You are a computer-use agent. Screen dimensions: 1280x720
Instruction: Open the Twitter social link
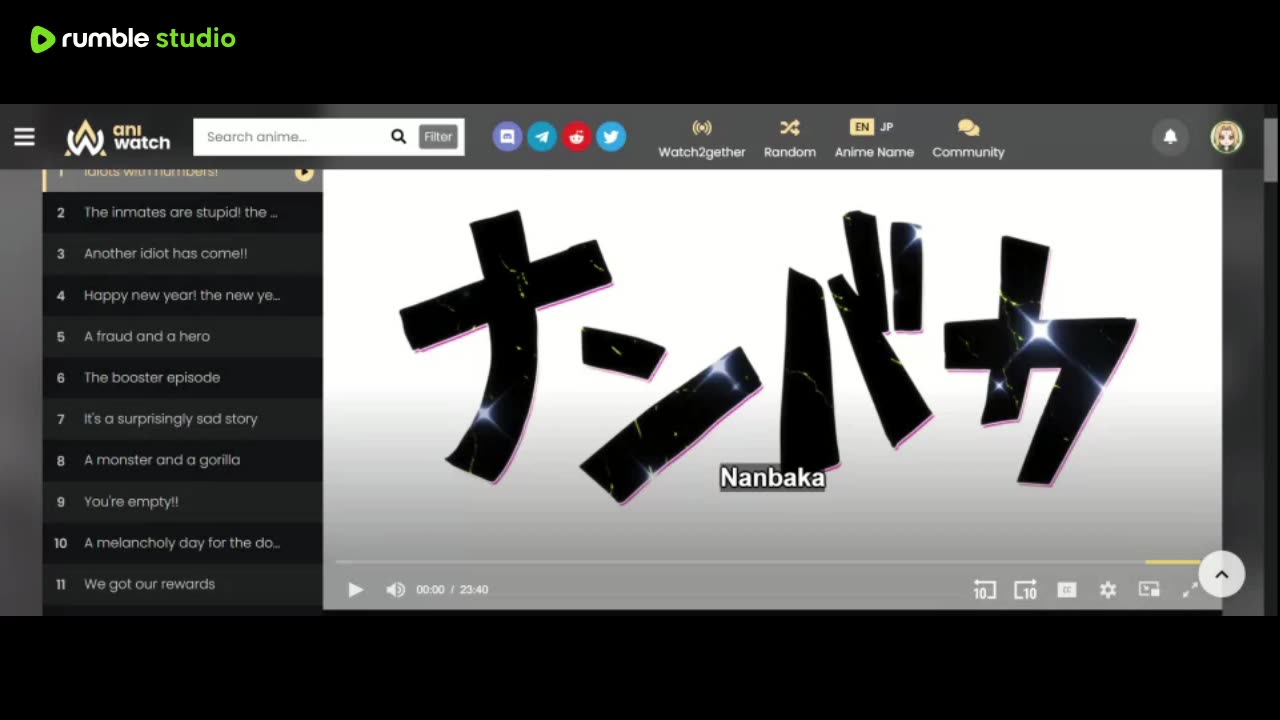pos(611,137)
